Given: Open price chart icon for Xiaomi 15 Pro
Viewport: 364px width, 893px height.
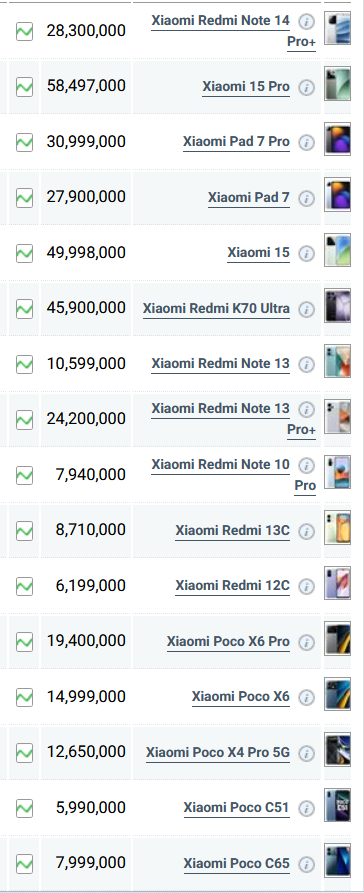Looking at the screenshot, I should (24, 87).
